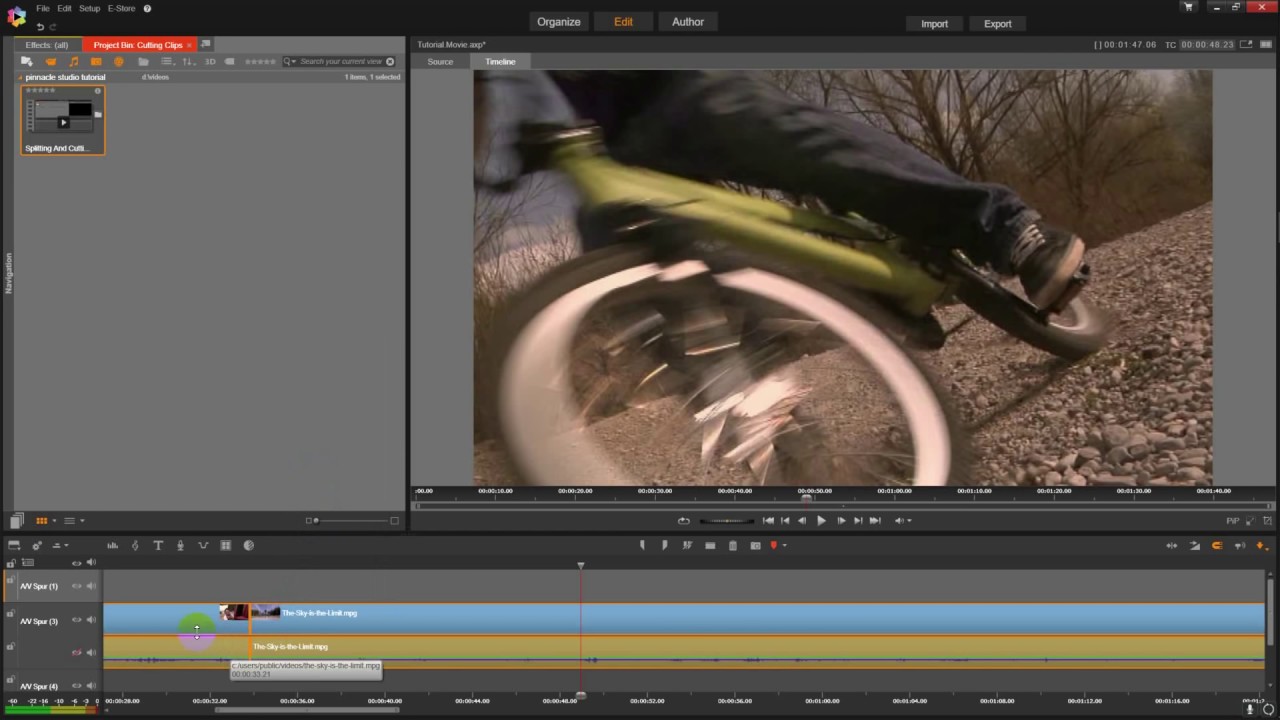Image resolution: width=1280 pixels, height=720 pixels.
Task: Show photos with the orange photo filter
Action: click(96, 62)
